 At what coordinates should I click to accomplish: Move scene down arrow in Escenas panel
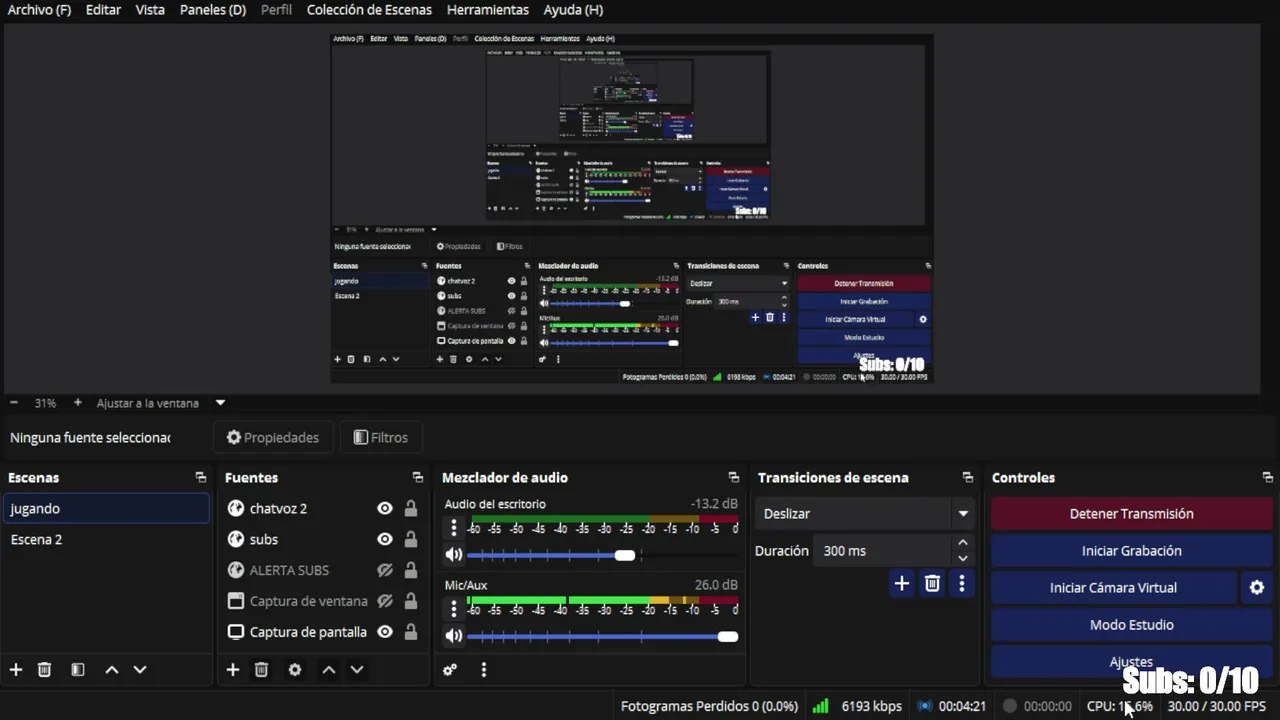tap(140, 670)
